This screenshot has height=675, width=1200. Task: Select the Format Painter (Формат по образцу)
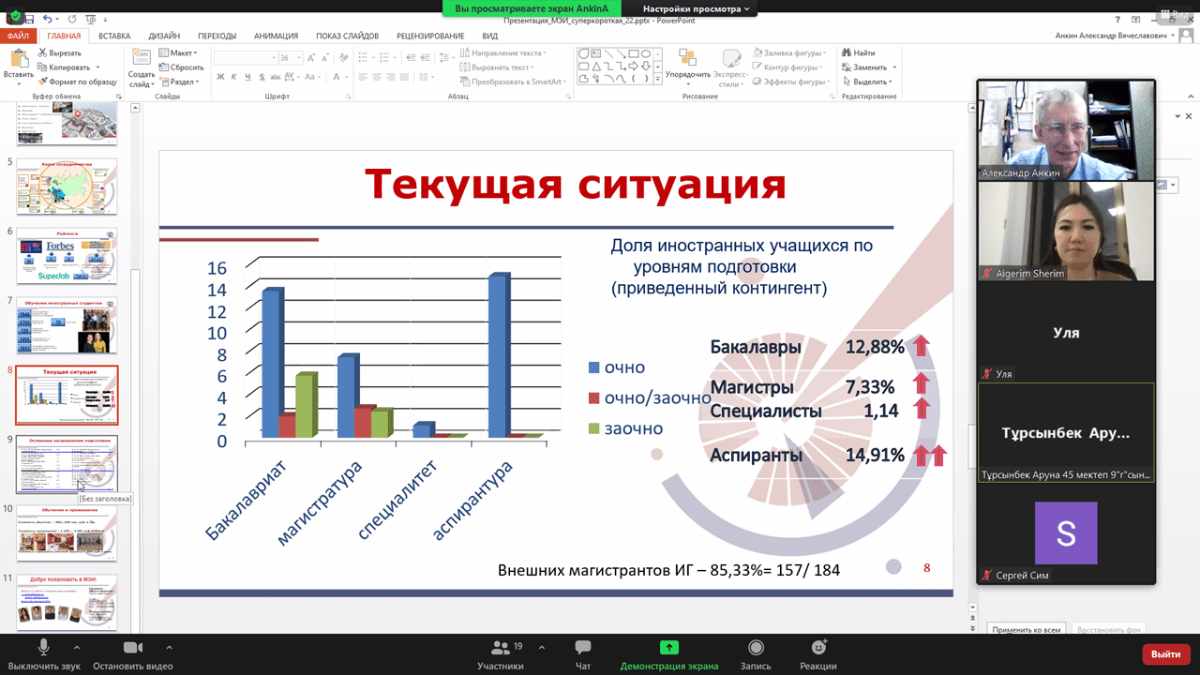point(77,82)
